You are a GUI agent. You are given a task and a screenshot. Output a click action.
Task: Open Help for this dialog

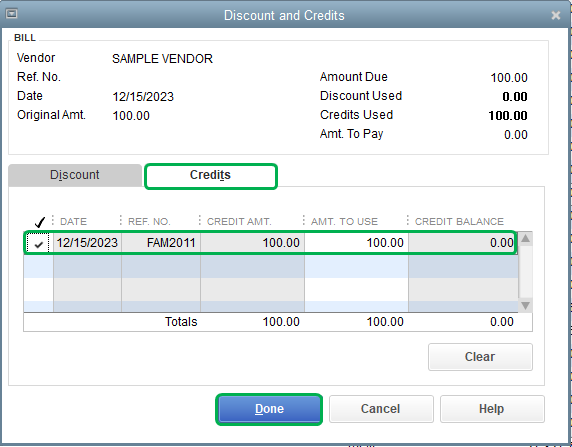[492, 409]
